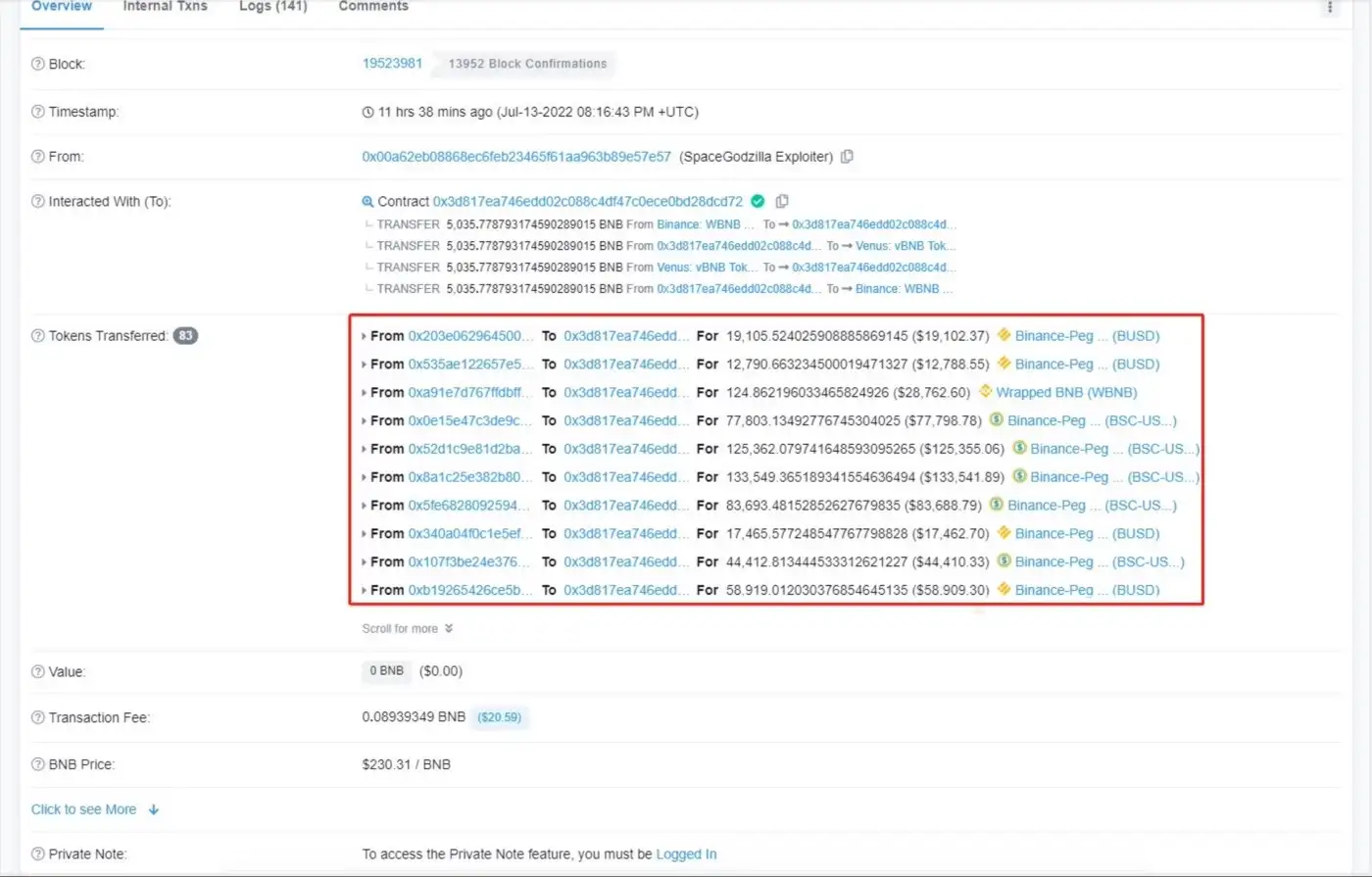Click BSC-USD token icon in 44,412.81 row
This screenshot has width=1372, height=877.
pyautogui.click(x=1004, y=562)
